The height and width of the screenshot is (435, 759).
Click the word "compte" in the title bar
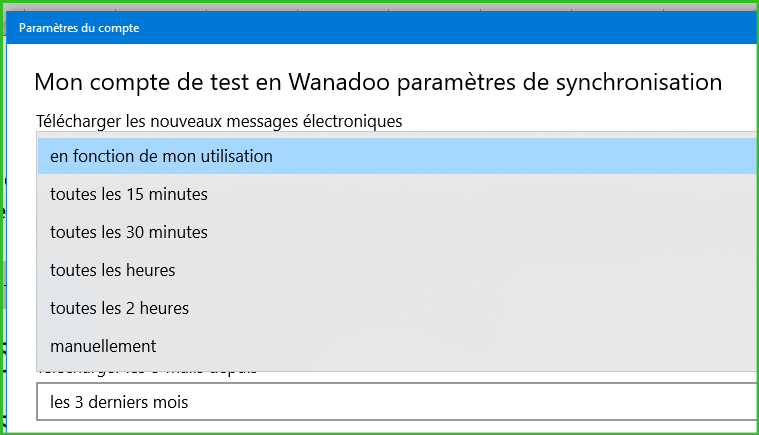coord(120,28)
